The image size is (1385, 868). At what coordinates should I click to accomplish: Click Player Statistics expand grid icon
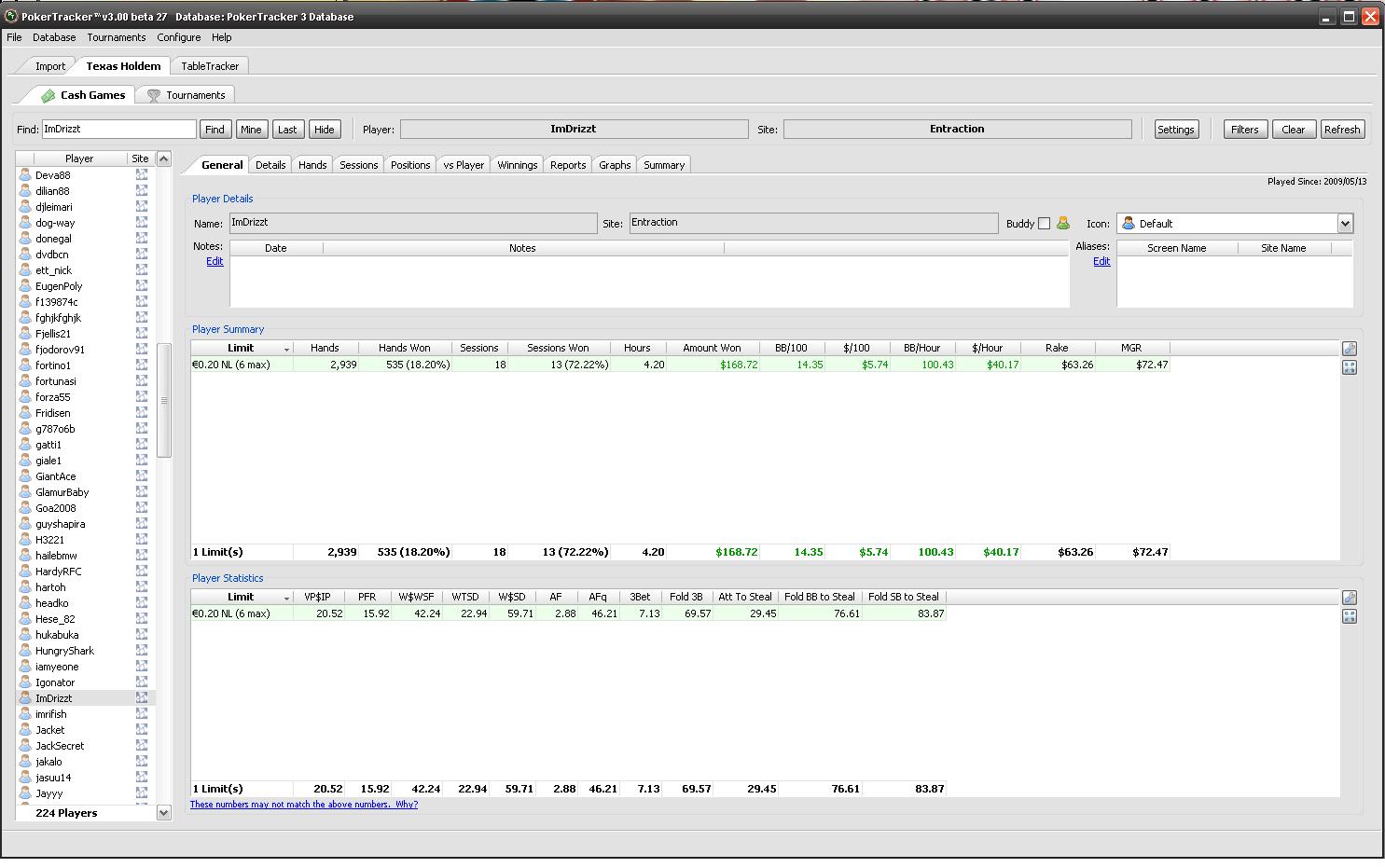click(1349, 616)
